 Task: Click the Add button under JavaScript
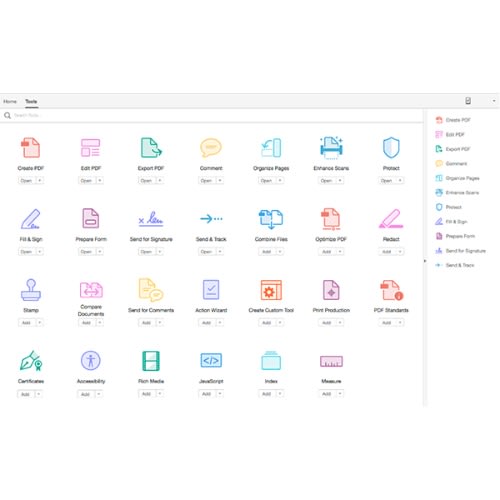[207, 394]
